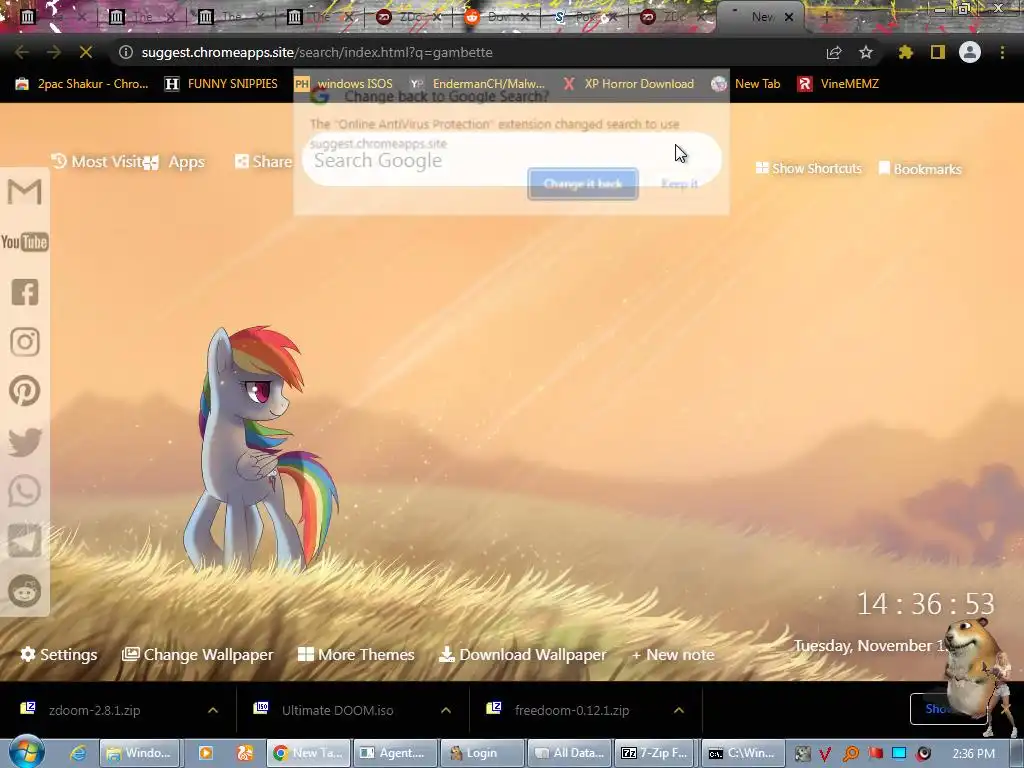Screen dimensions: 1024x768
Task: Expand options for Ultimate DOOM.iso download
Action: click(446, 710)
